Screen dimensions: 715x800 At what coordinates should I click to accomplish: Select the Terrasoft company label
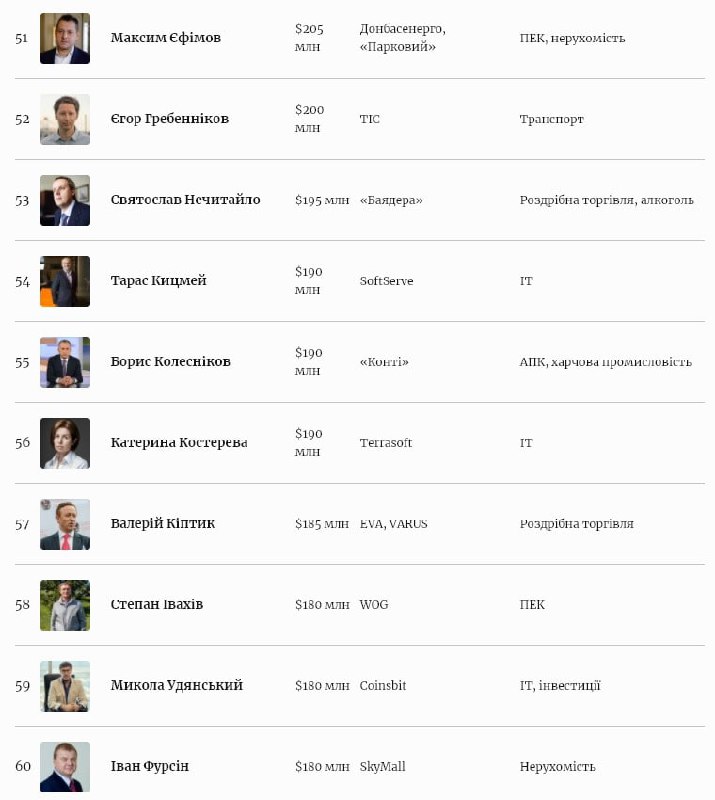click(x=386, y=442)
